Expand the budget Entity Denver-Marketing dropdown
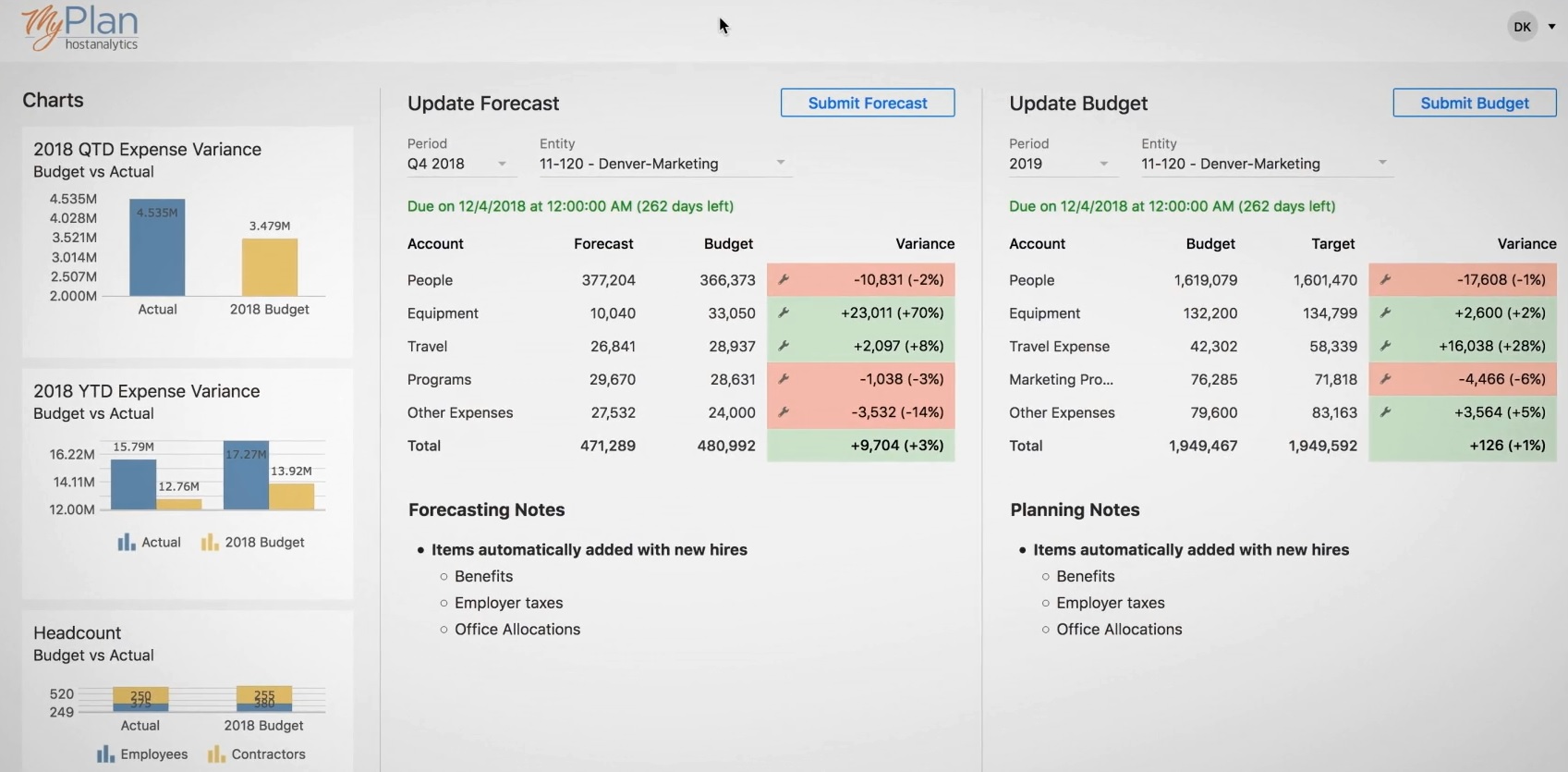The height and width of the screenshot is (772, 1568). coord(1266,165)
